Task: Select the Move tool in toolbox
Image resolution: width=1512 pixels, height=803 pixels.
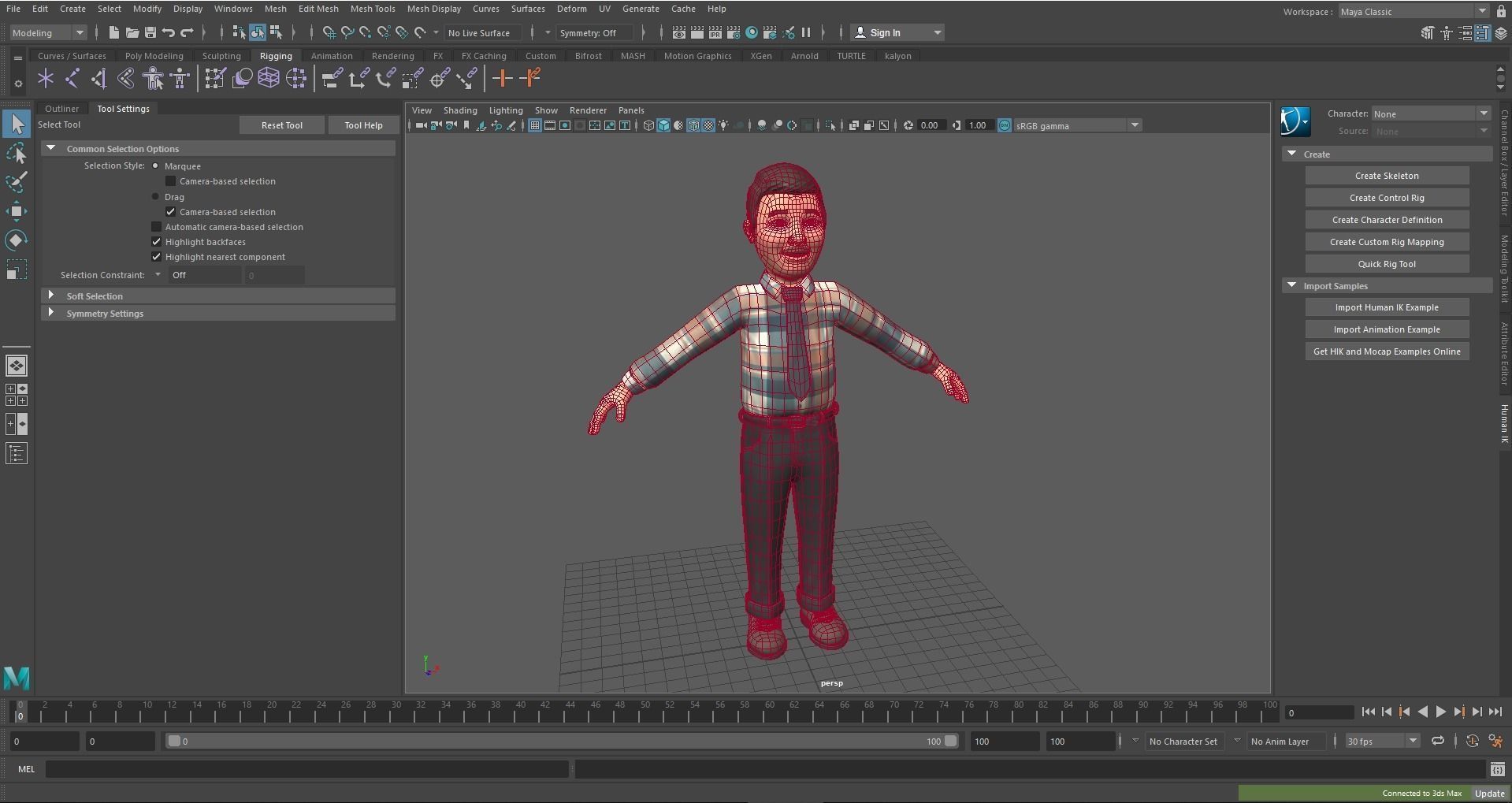Action: pyautogui.click(x=16, y=211)
